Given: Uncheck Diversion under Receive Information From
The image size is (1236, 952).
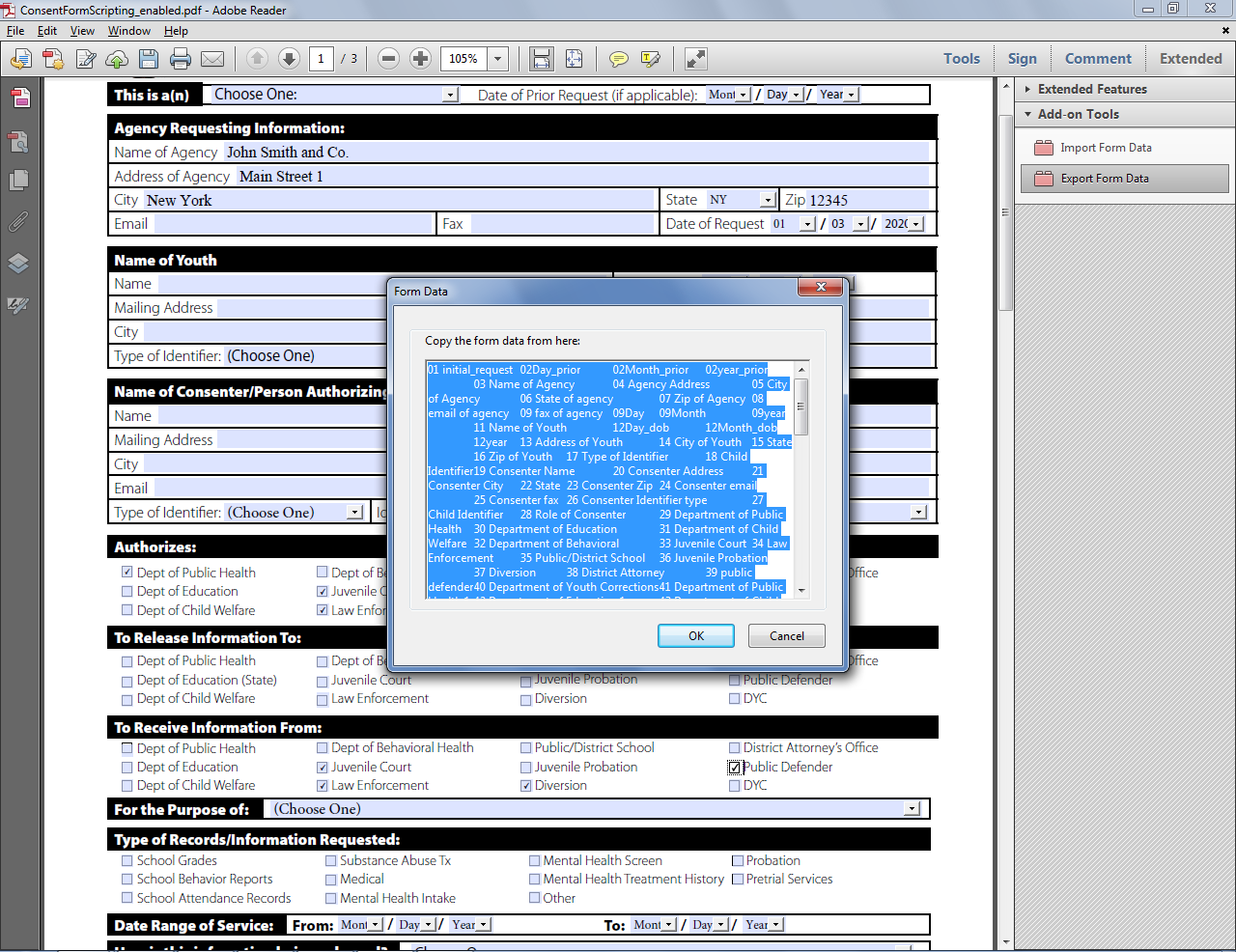Looking at the screenshot, I should click(x=526, y=786).
